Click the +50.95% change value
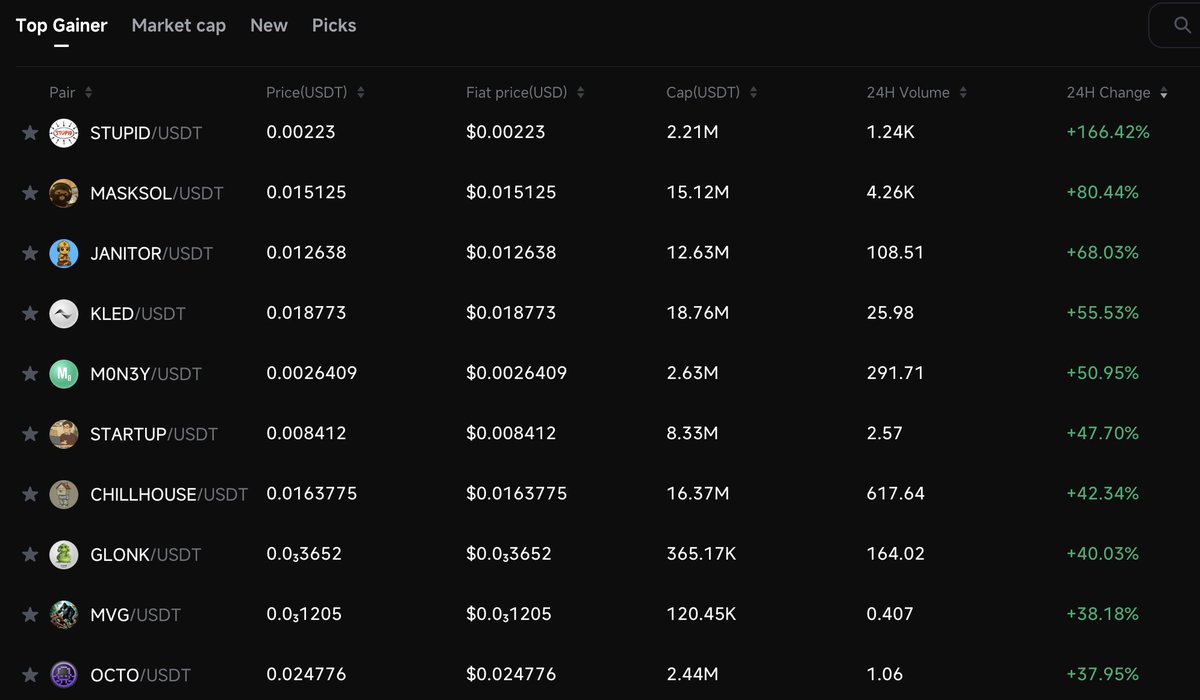The width and height of the screenshot is (1200, 700). 1103,373
